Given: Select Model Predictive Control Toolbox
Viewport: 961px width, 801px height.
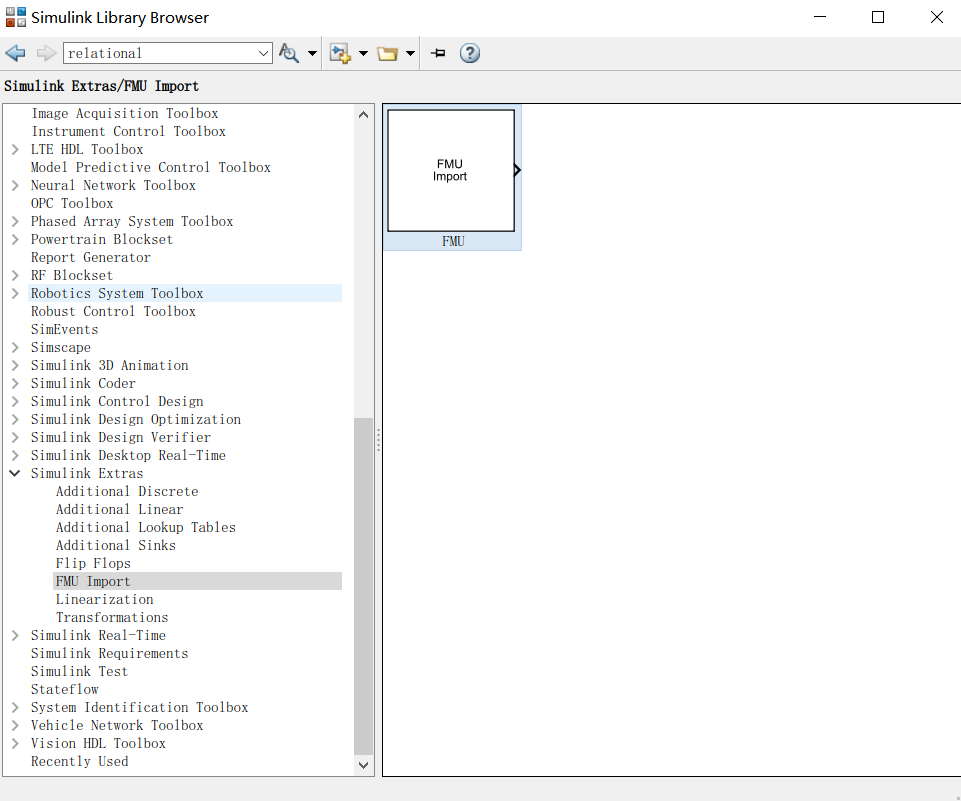Looking at the screenshot, I should click(151, 167).
